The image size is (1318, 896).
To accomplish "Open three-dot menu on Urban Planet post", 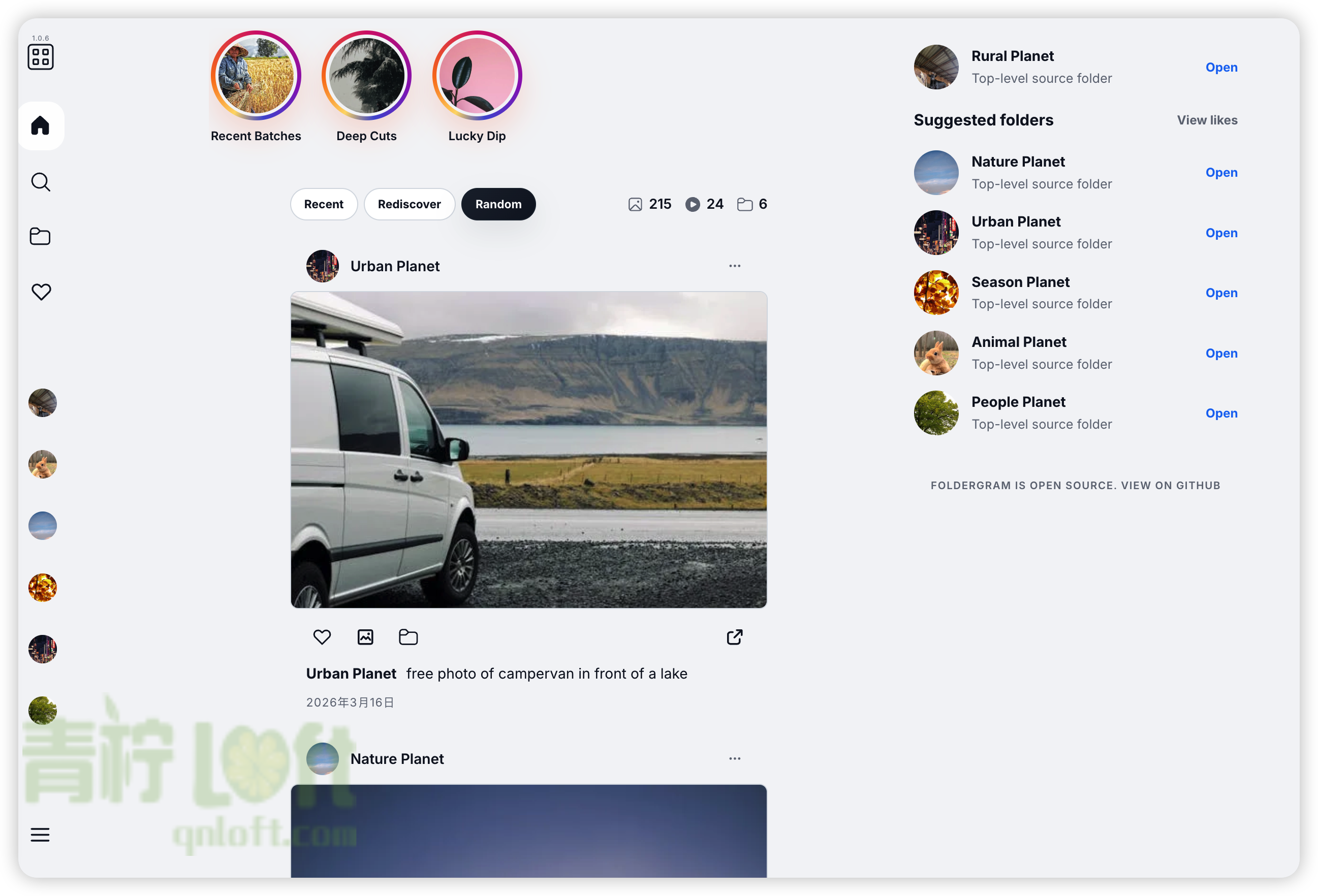I will pyautogui.click(x=734, y=266).
